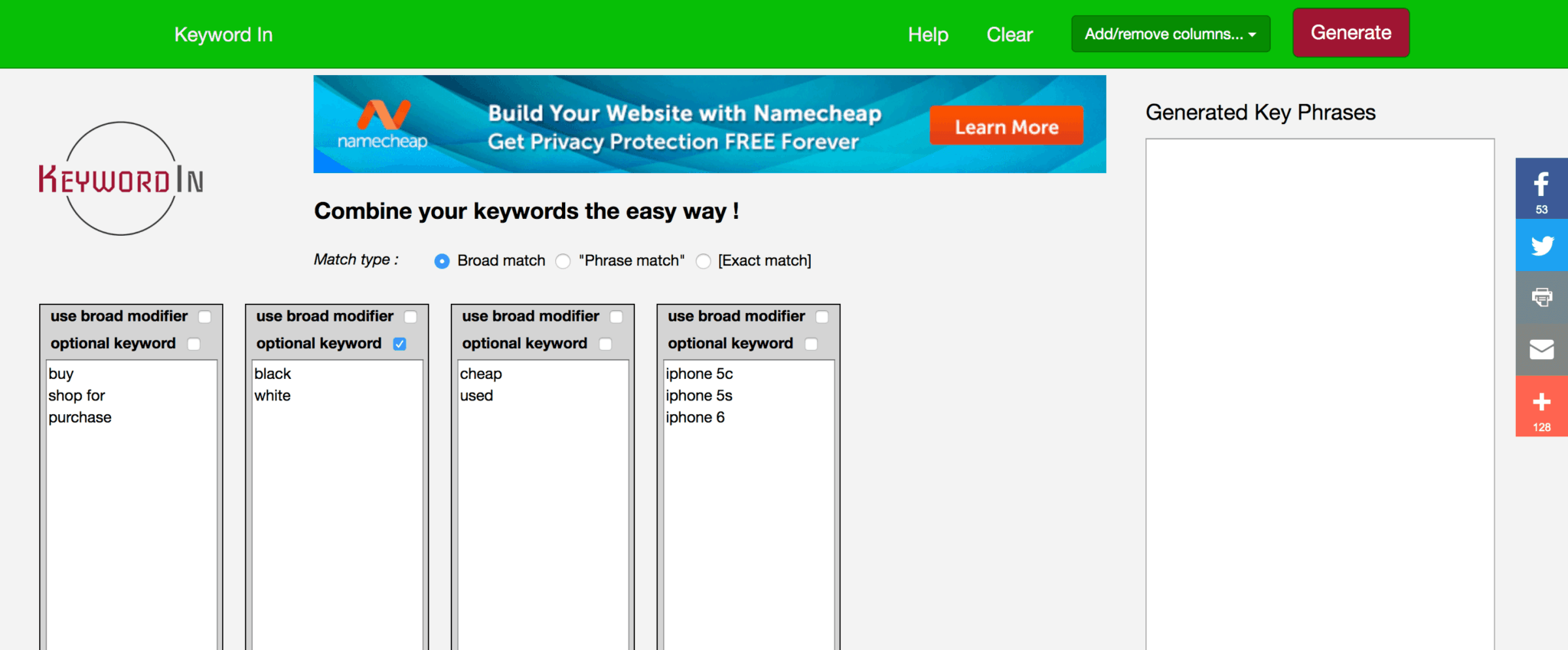Viewport: 1568px width, 650px height.
Task: Select Broad match radio button
Action: pos(442,261)
